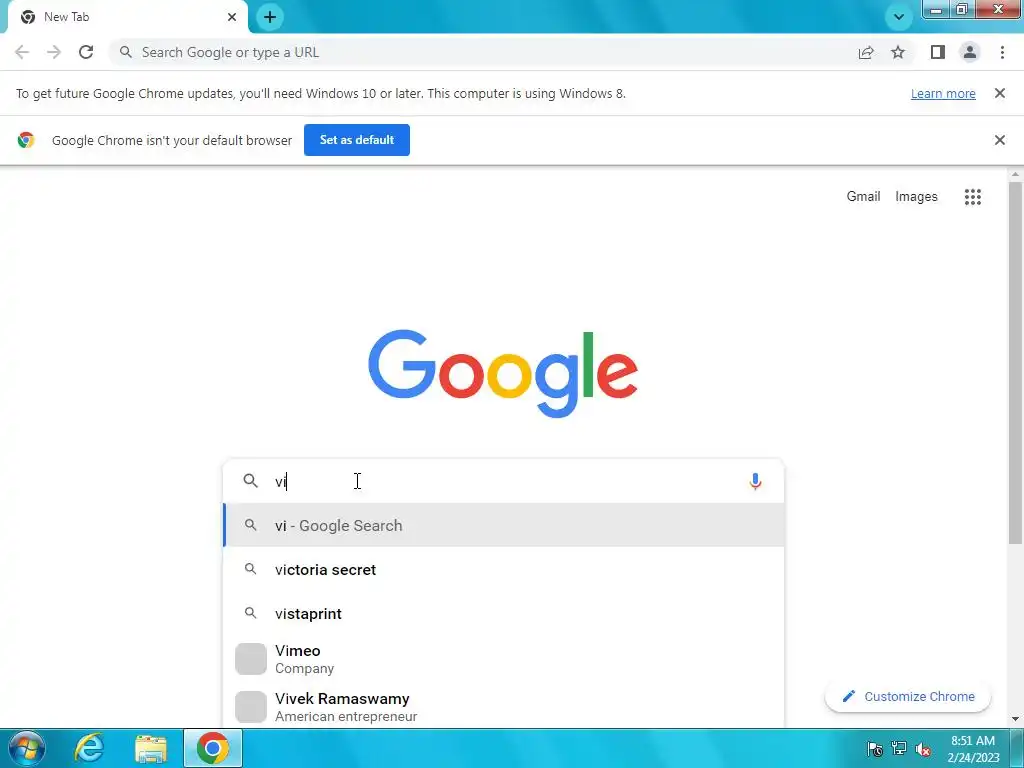Open the profile avatar icon
1024x768 pixels.
[970, 52]
